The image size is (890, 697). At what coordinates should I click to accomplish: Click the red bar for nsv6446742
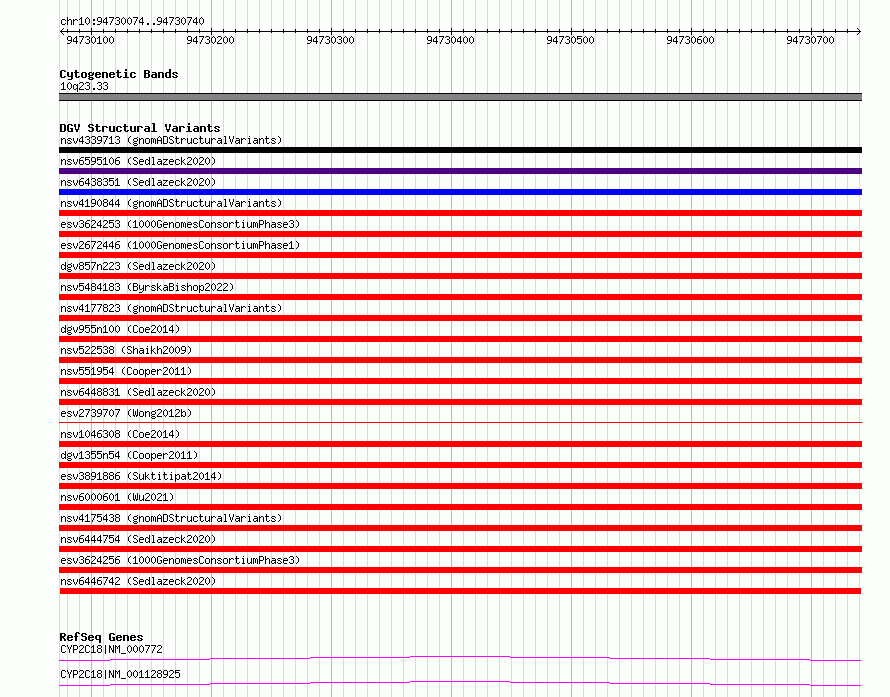coord(460,591)
